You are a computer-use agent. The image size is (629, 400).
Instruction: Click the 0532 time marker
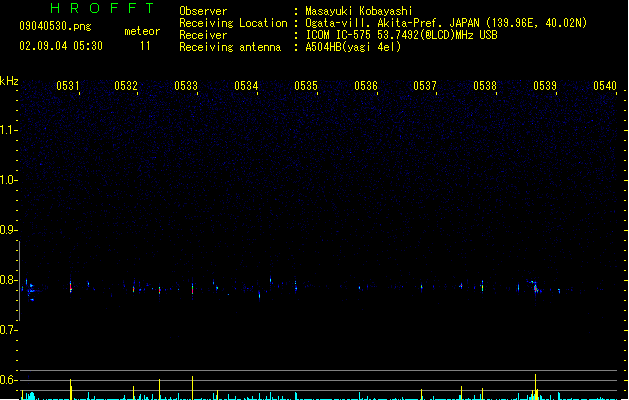point(126,86)
